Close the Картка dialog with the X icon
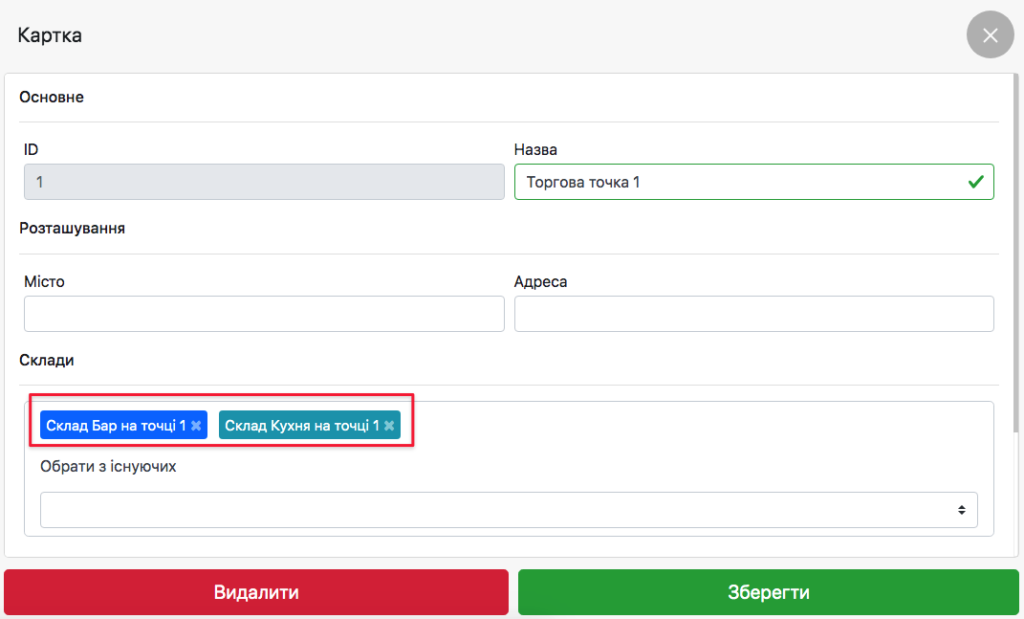Image resolution: width=1024 pixels, height=619 pixels. pyautogui.click(x=990, y=36)
